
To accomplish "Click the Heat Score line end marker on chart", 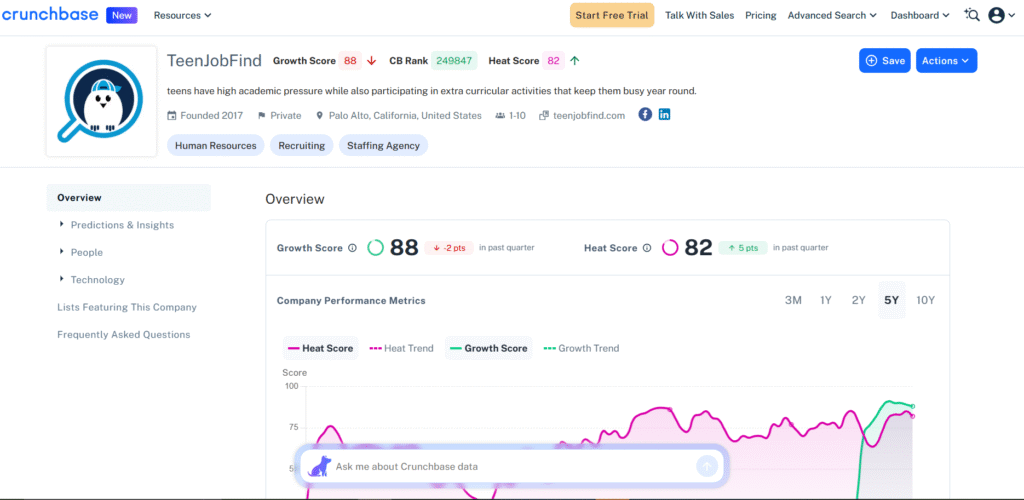I will [x=913, y=416].
